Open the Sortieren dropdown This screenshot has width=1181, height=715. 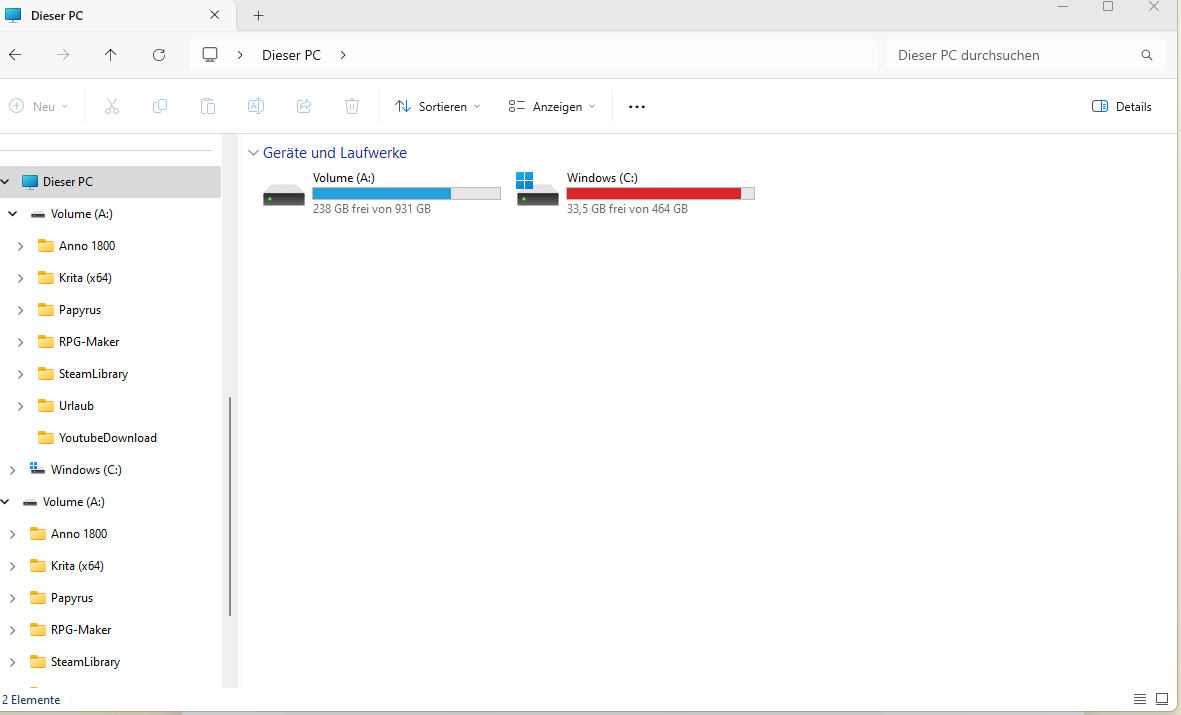pyautogui.click(x=438, y=107)
